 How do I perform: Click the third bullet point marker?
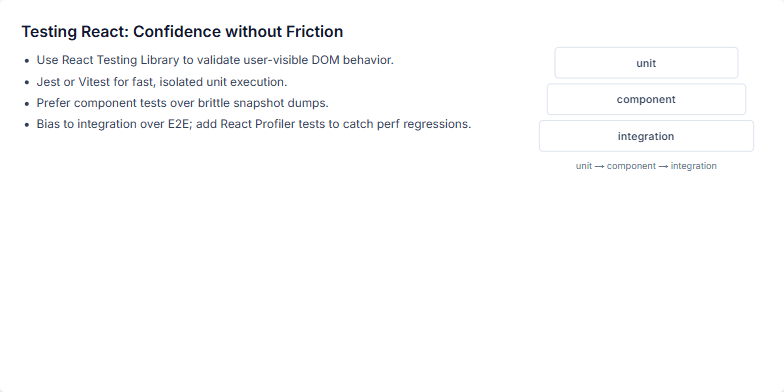point(27,104)
